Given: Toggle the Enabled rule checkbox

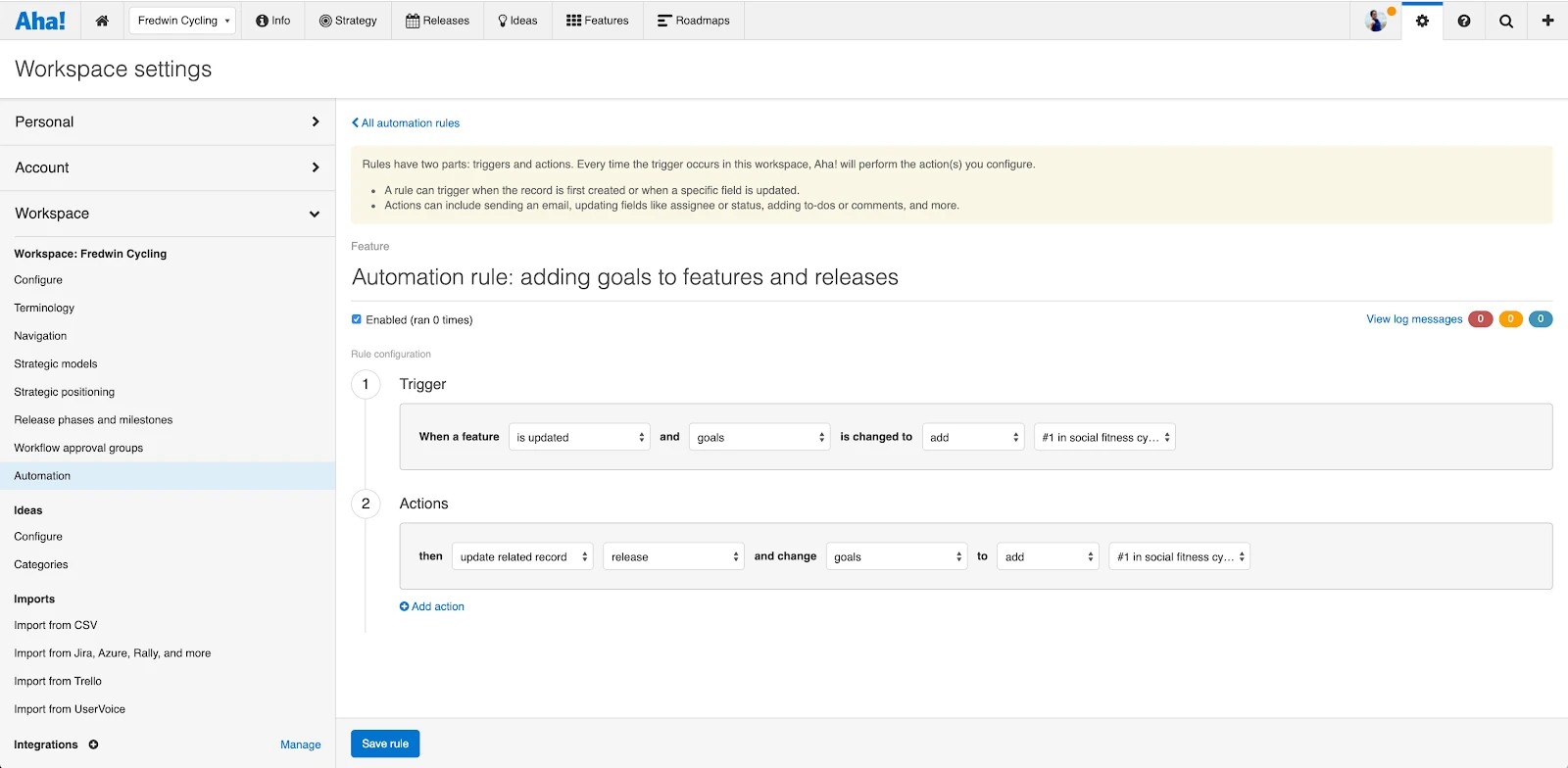Looking at the screenshot, I should pyautogui.click(x=357, y=319).
